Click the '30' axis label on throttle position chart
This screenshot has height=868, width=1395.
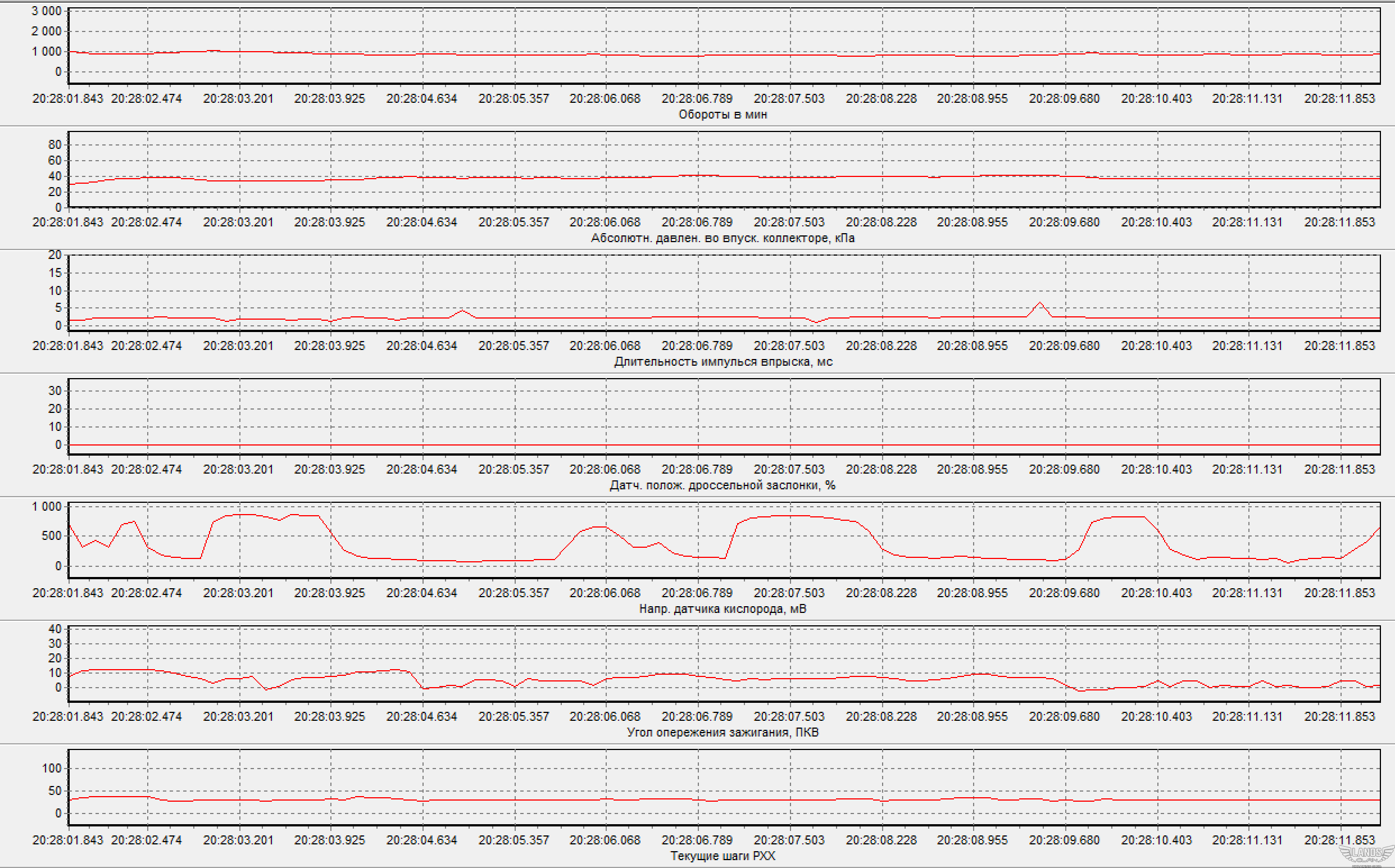point(54,390)
